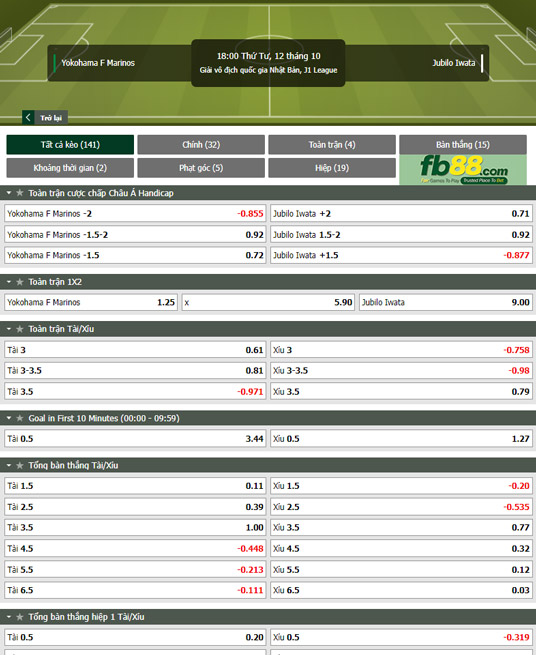
Task: Show the Hiệp (19) markets tab
Action: 332,168
